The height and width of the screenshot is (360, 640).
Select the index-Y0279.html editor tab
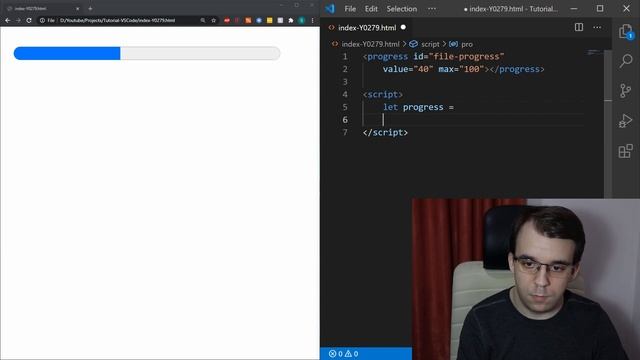point(367,27)
